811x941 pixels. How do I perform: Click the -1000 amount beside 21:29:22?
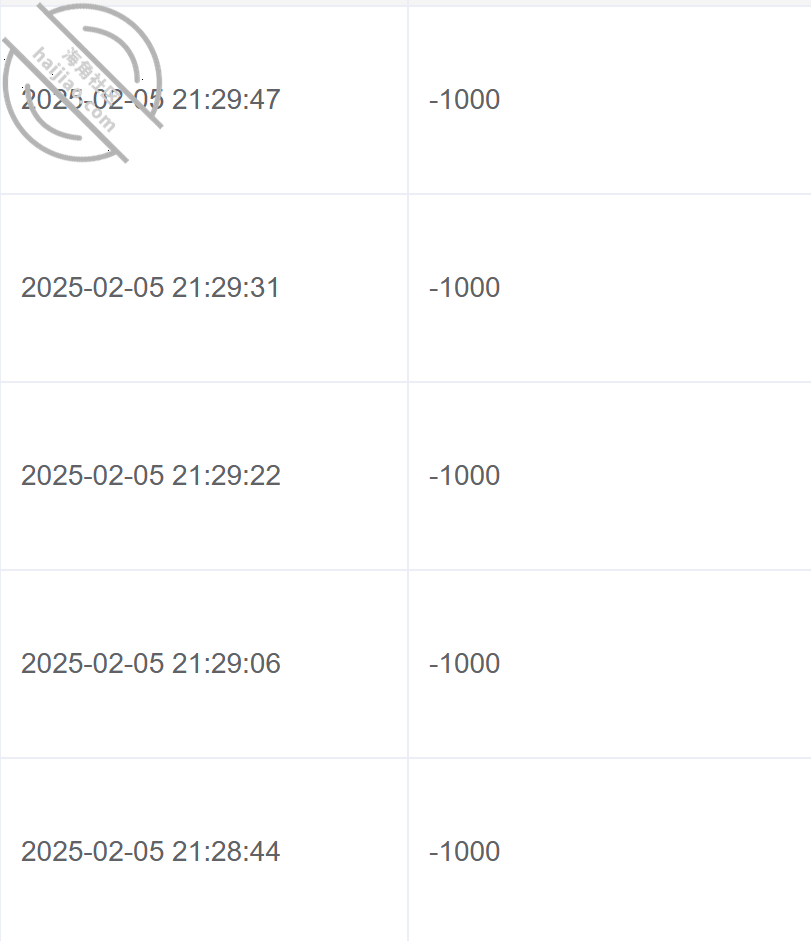tap(465, 475)
